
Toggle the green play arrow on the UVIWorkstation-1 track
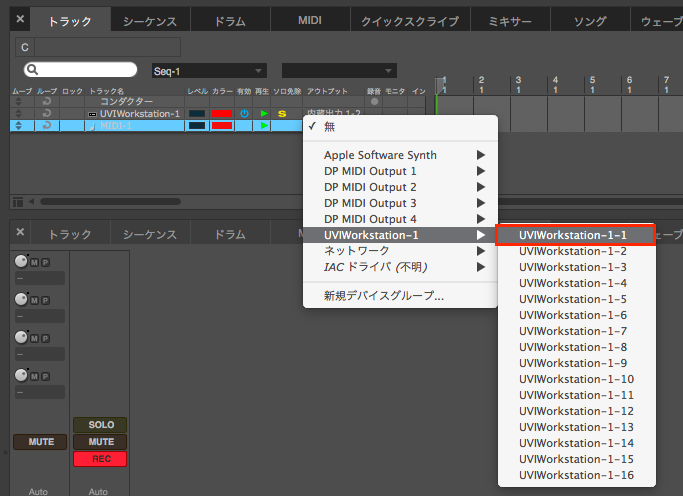264,114
